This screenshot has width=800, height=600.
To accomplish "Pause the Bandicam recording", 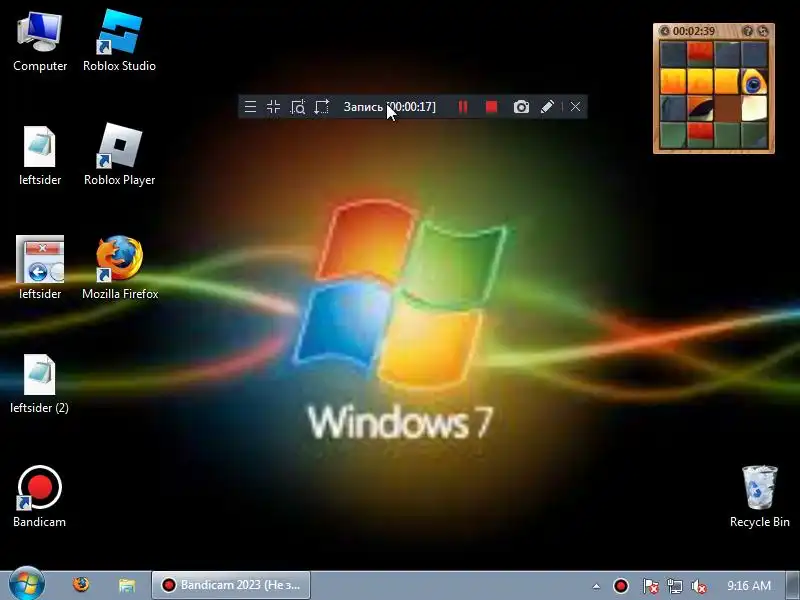I will pos(463,107).
